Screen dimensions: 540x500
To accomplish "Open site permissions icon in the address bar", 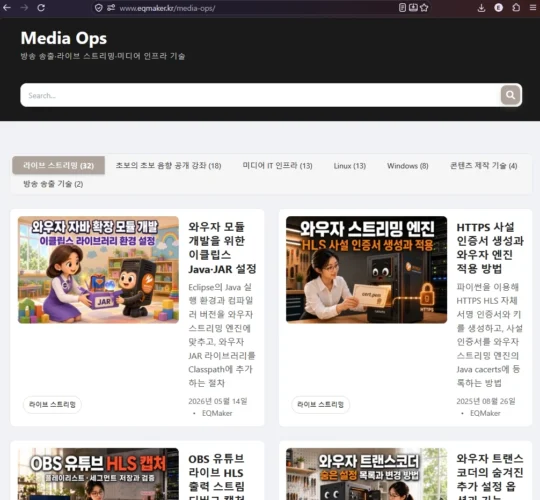I will (111, 8).
